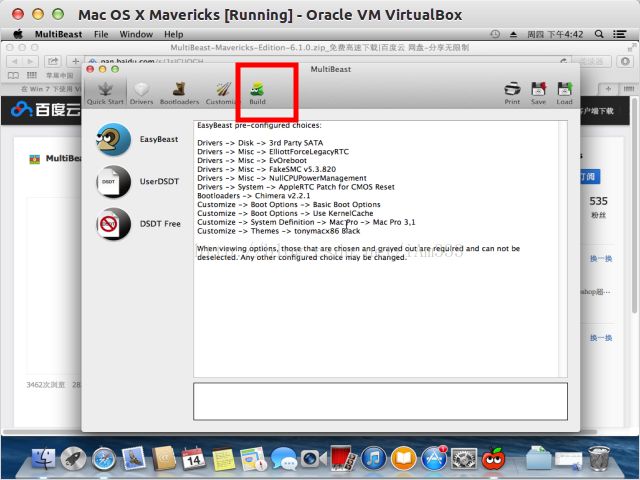Click the MultiBeast red apple Dock icon
Screen dimensions: 640x480
pos(494,458)
